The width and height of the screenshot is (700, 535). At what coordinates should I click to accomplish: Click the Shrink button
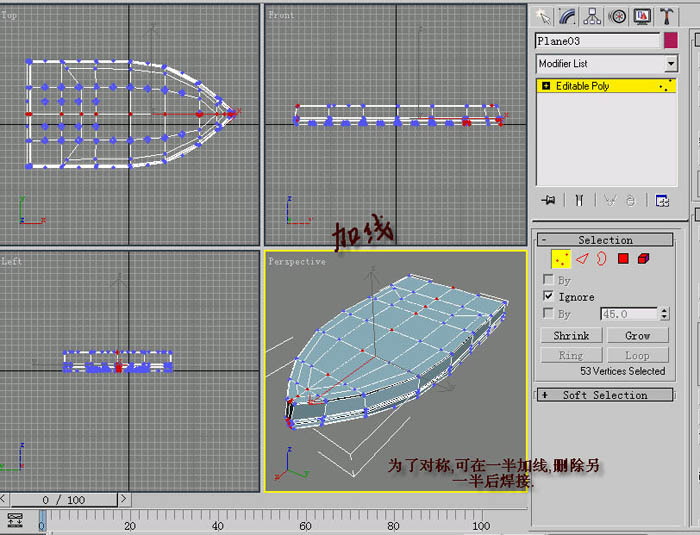coord(571,335)
